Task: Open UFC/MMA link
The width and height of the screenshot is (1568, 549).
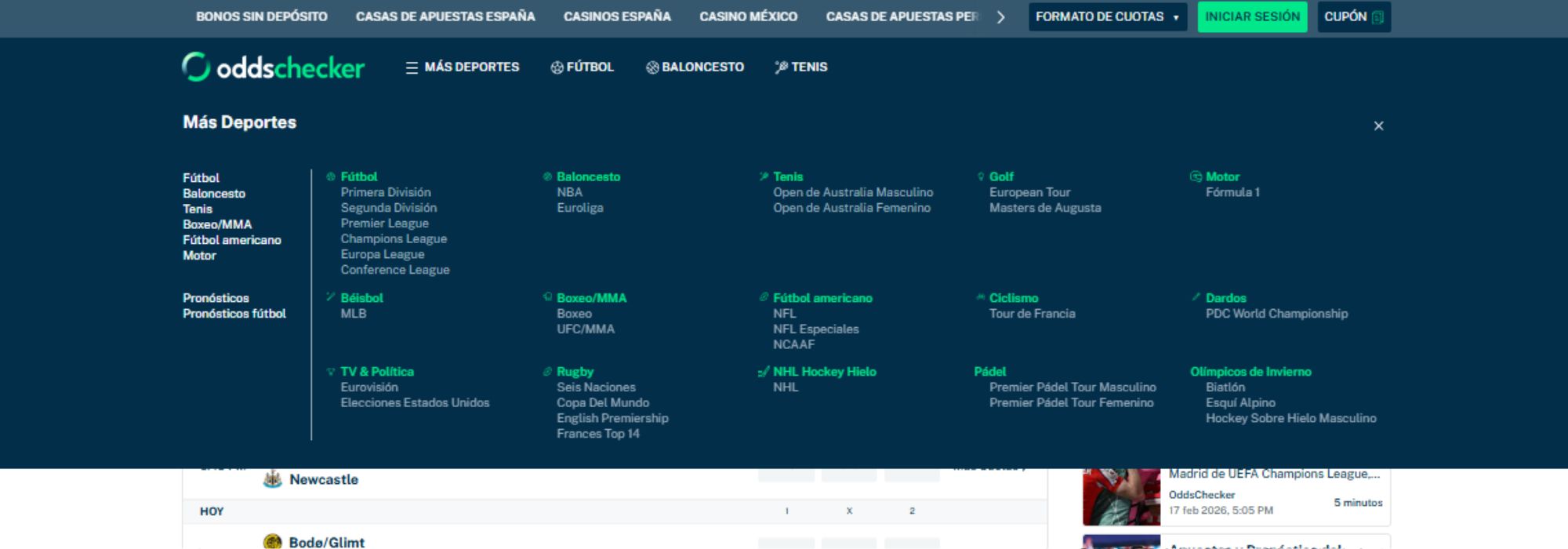Action: tap(586, 329)
